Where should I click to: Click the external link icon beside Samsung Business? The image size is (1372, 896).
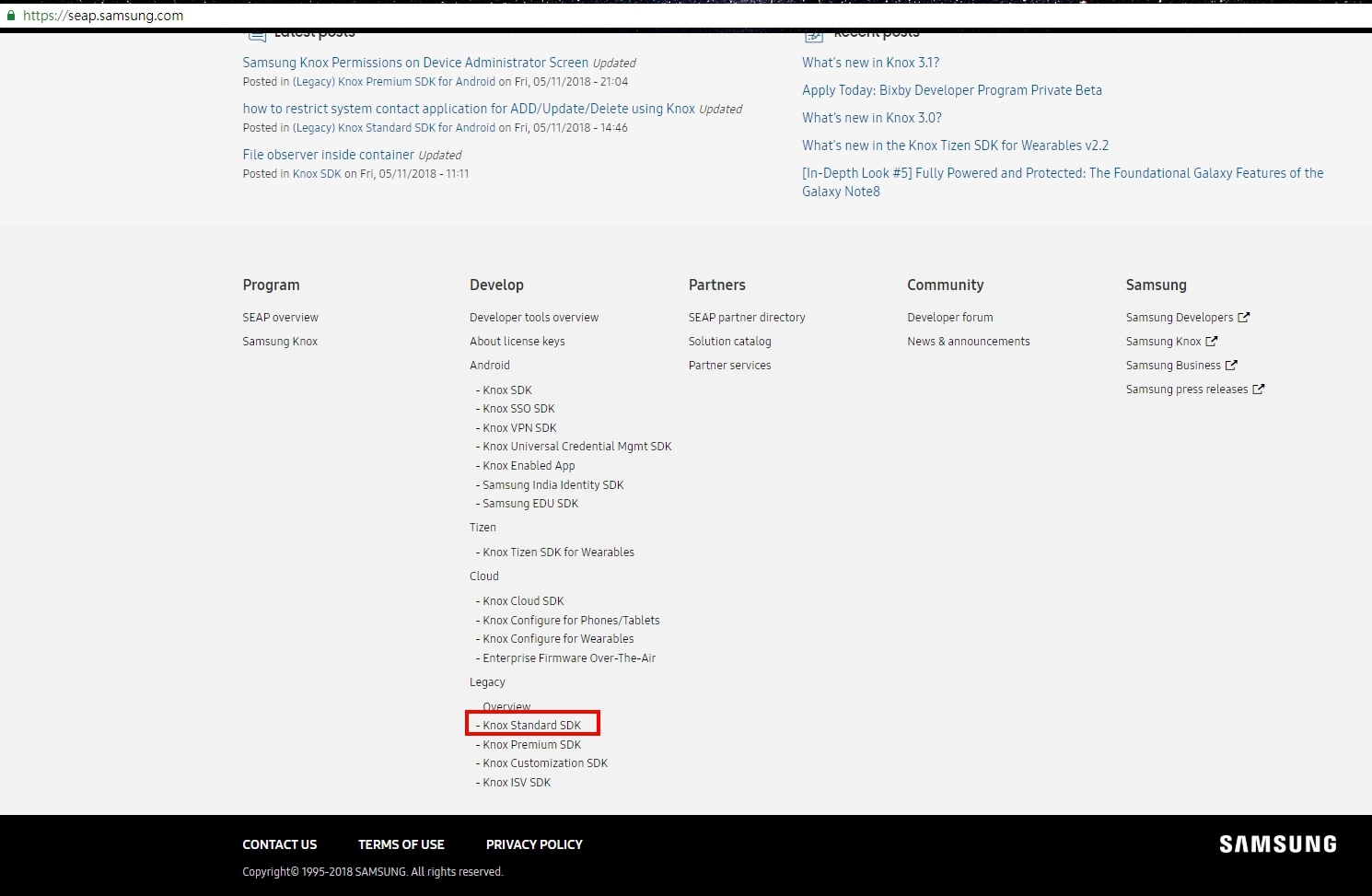tap(1231, 365)
